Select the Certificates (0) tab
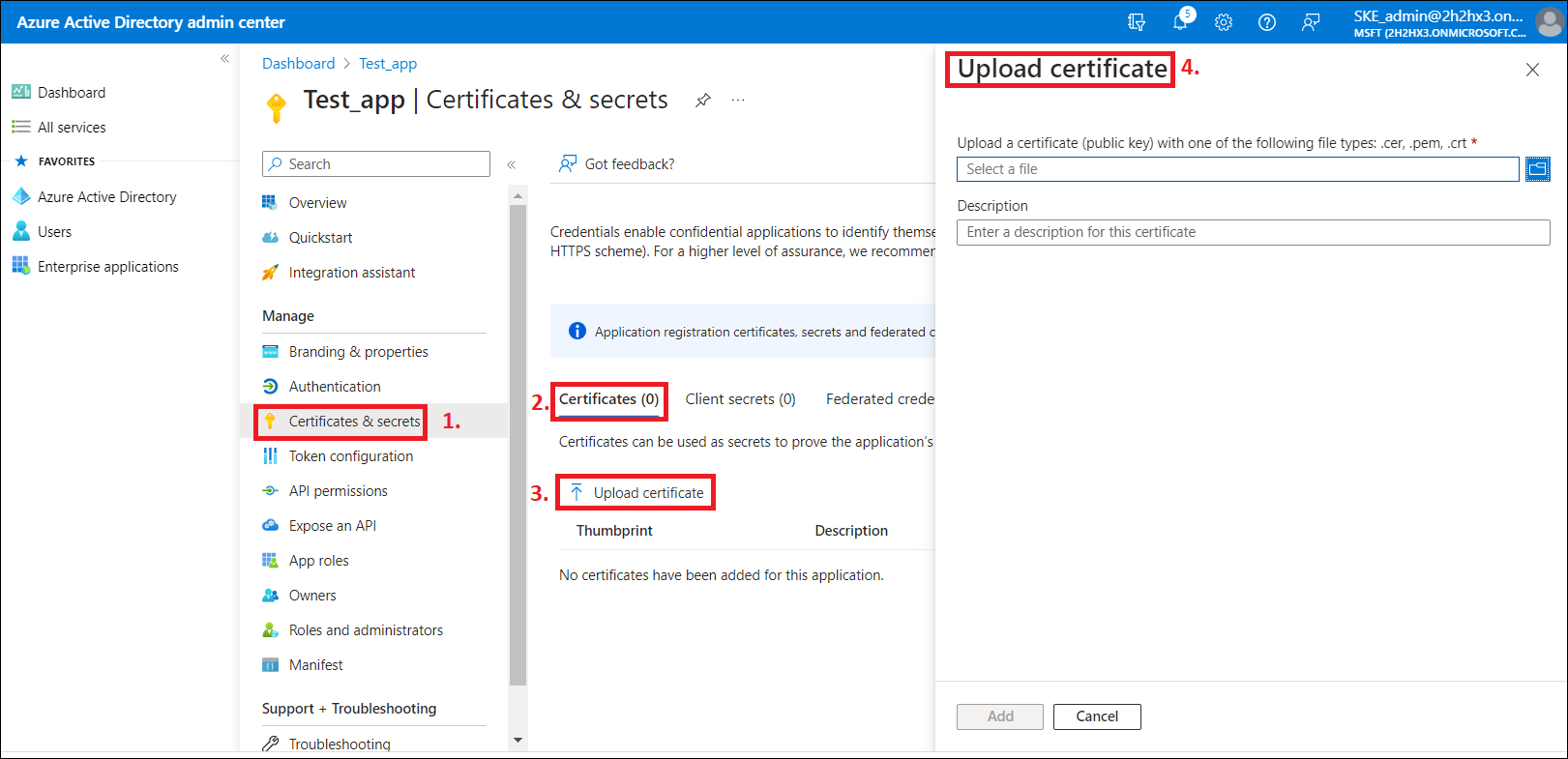 pyautogui.click(x=608, y=399)
